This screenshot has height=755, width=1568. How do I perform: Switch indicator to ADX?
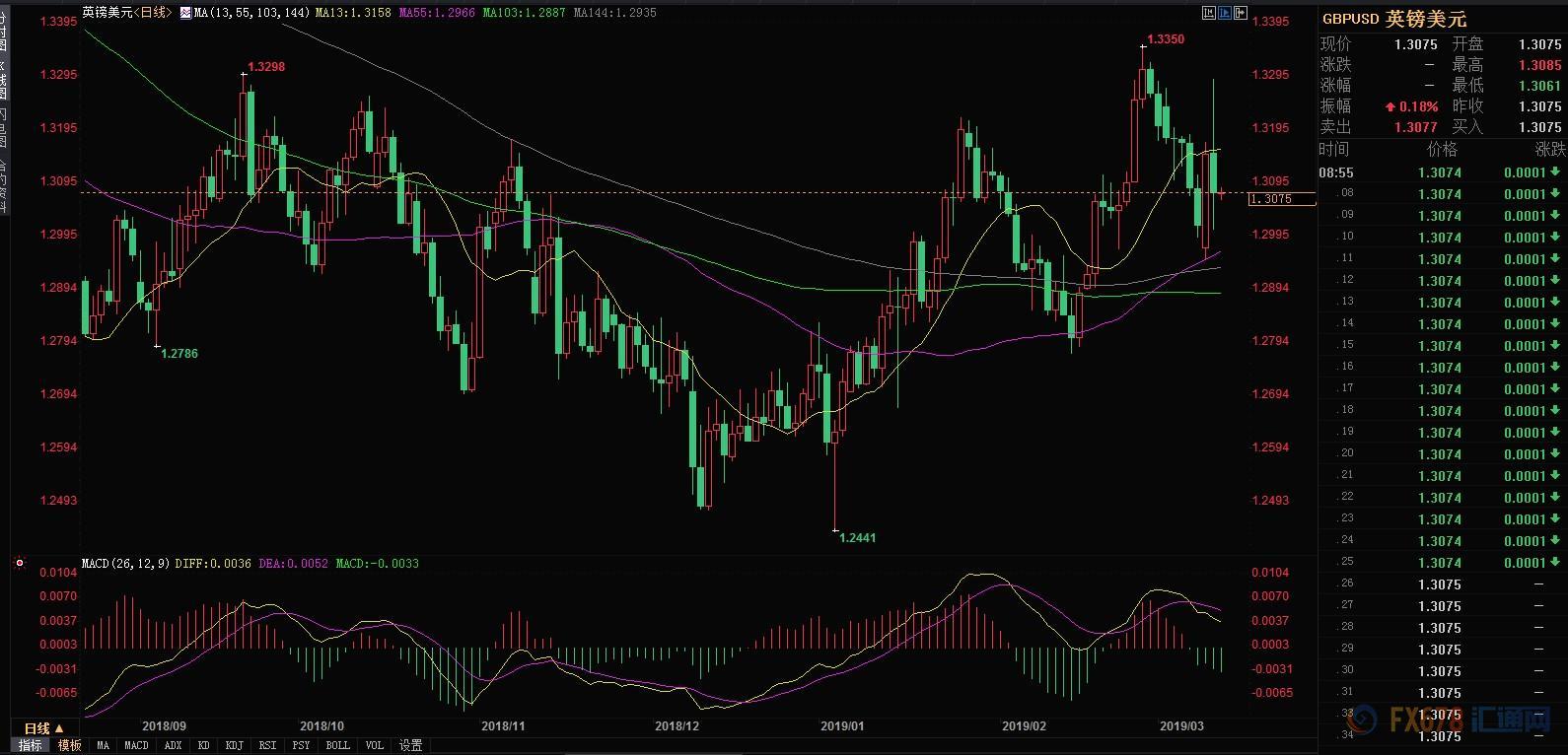pyautogui.click(x=173, y=745)
